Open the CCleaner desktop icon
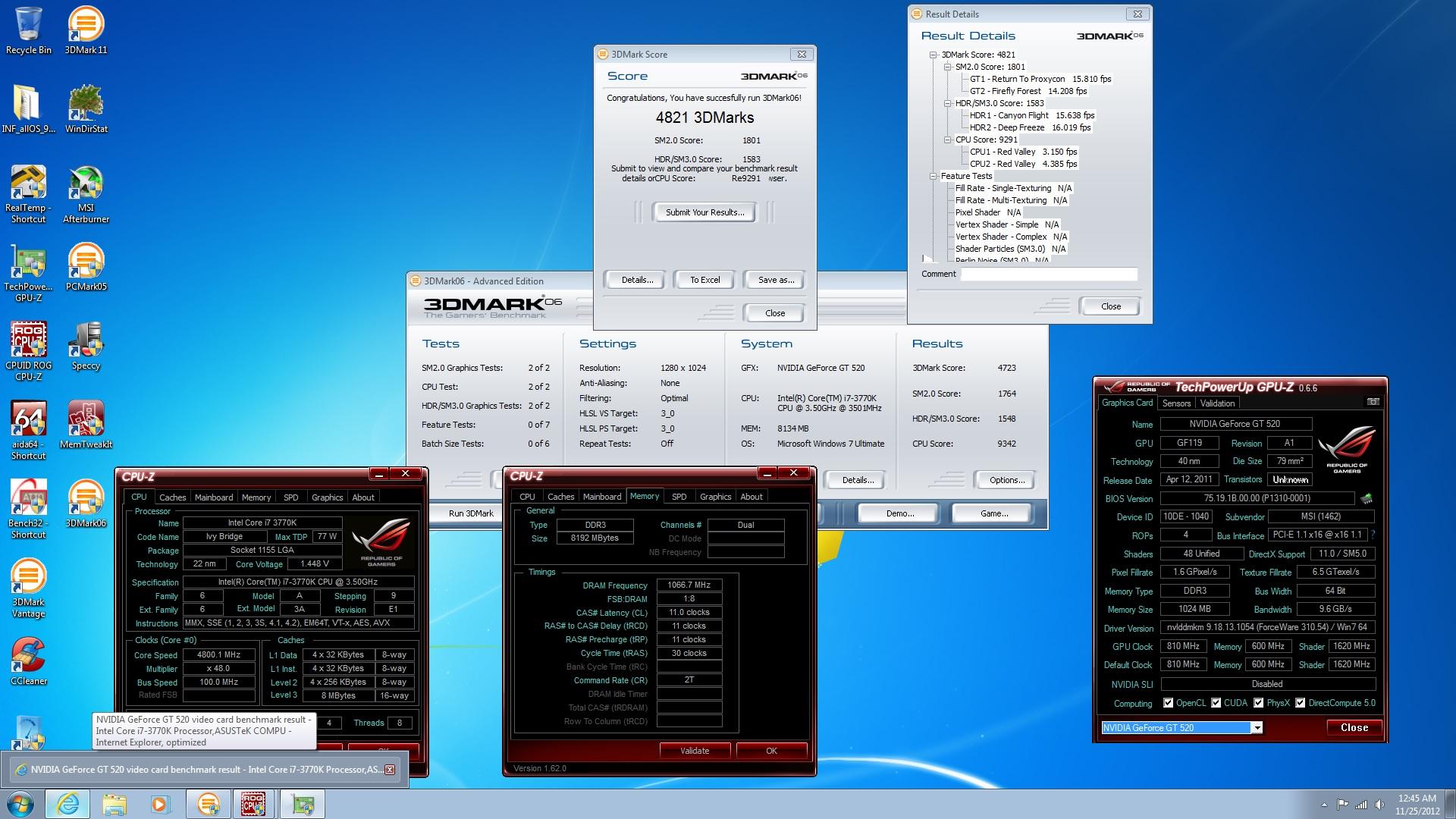1456x819 pixels. pyautogui.click(x=29, y=661)
